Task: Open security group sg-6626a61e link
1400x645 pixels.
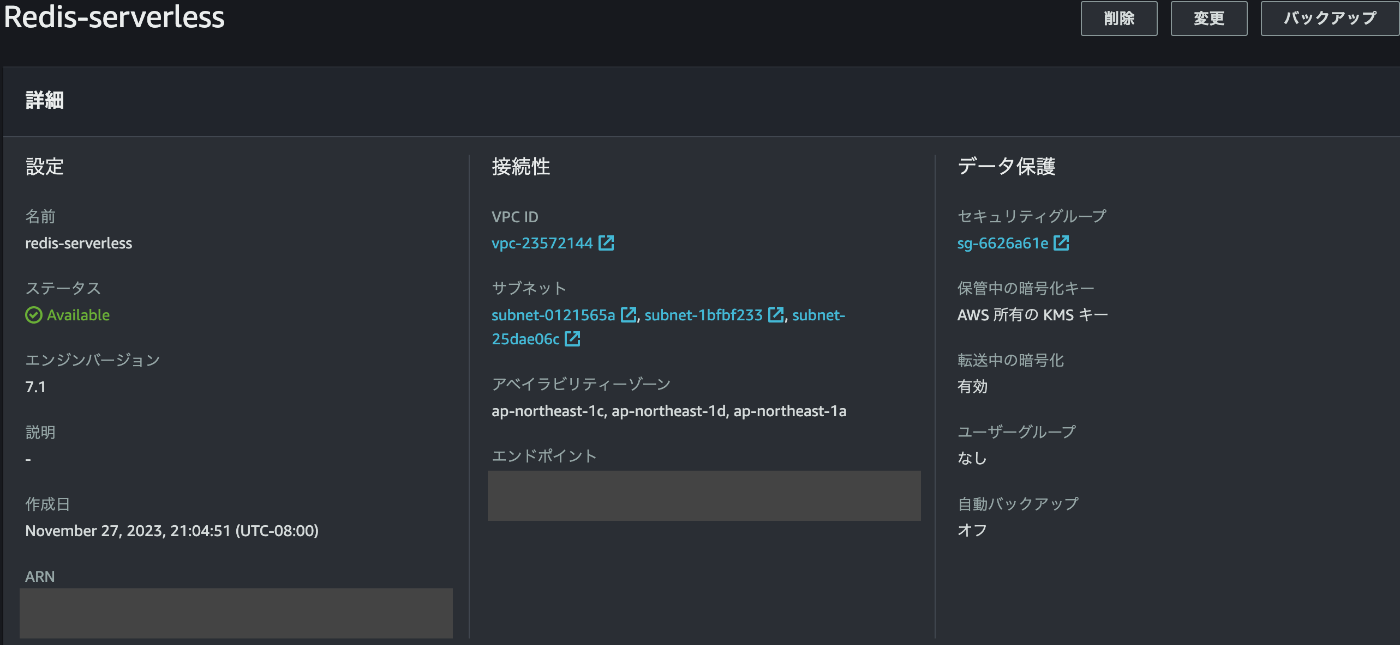Action: coord(1003,243)
